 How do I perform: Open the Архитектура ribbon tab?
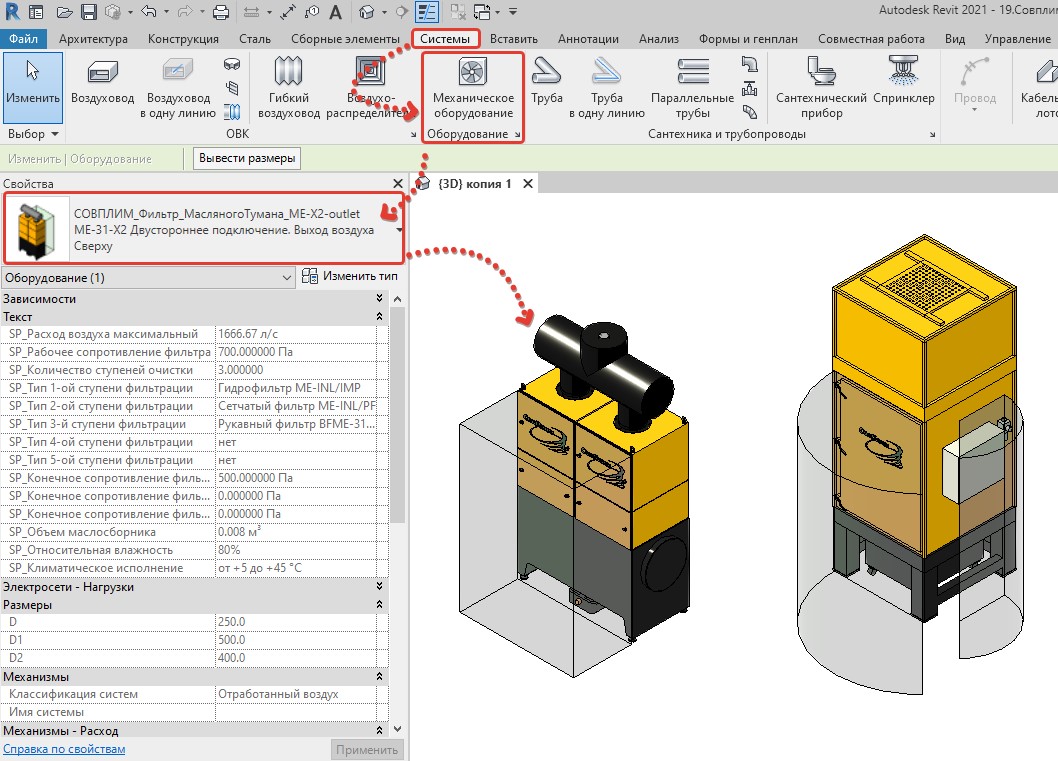pos(93,38)
